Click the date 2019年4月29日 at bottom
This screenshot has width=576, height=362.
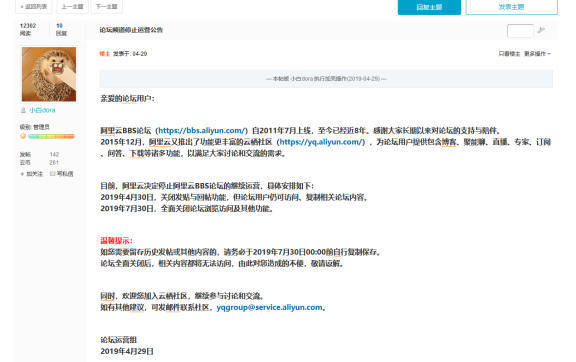tap(127, 351)
